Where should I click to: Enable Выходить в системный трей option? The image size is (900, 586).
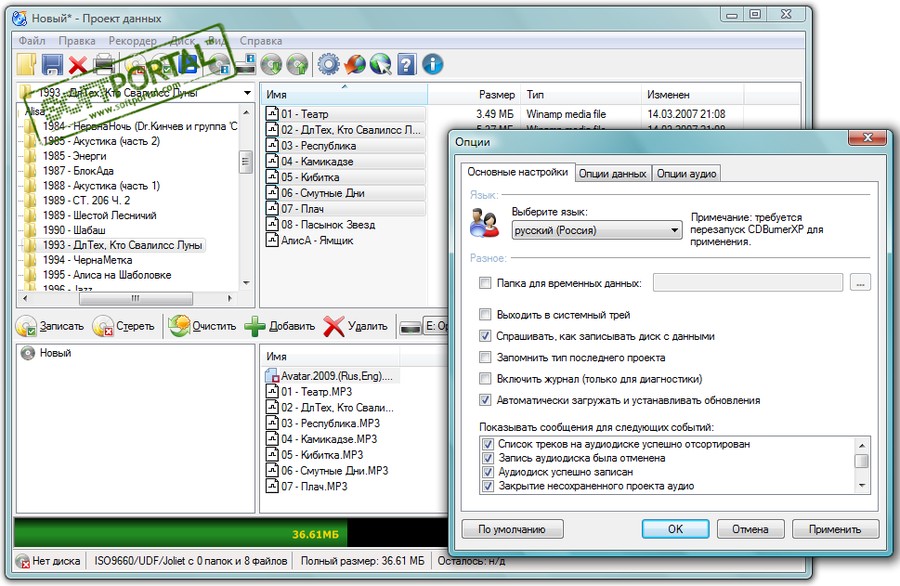tap(485, 315)
